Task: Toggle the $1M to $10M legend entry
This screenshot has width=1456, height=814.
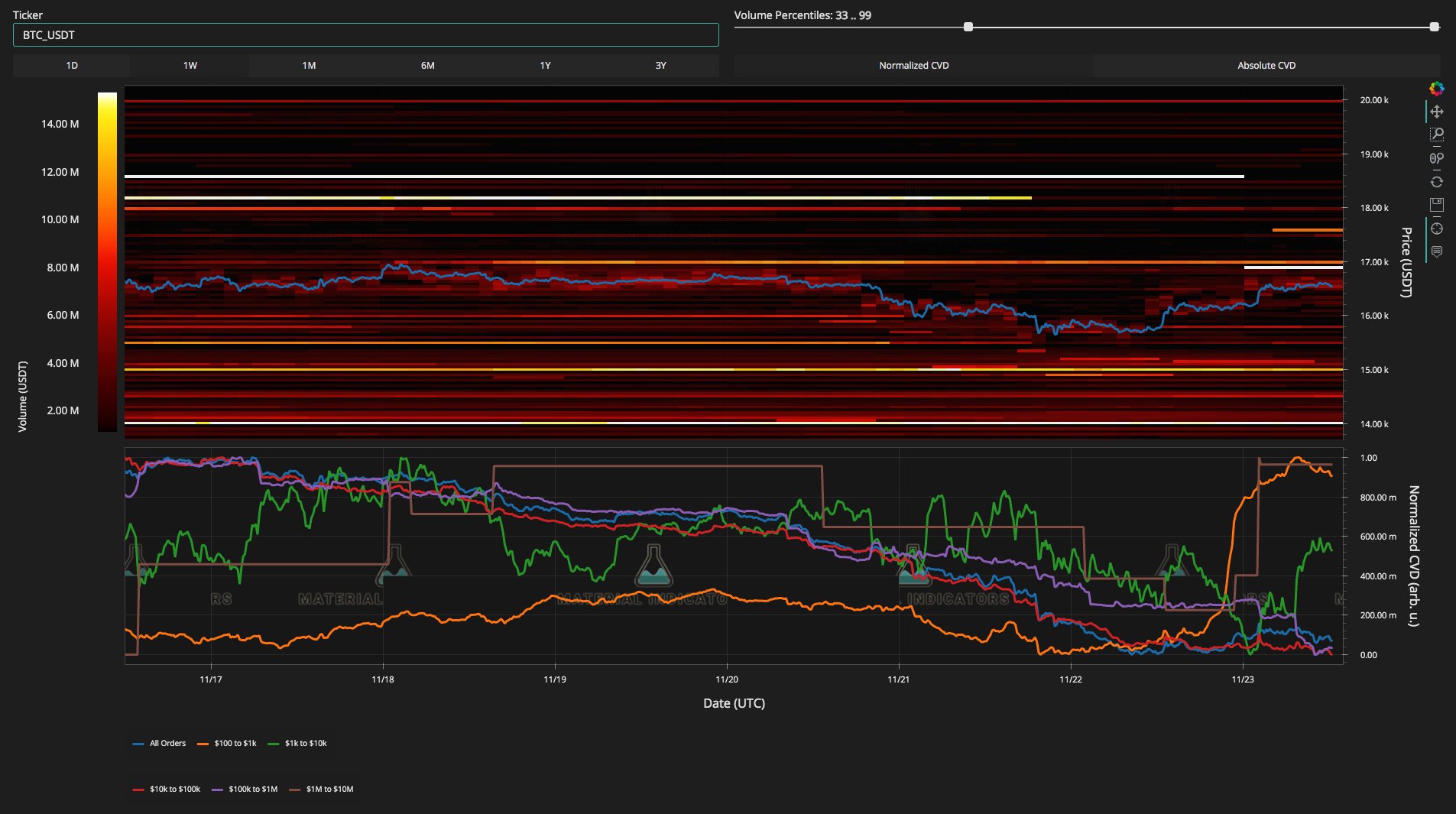Action: click(x=322, y=789)
